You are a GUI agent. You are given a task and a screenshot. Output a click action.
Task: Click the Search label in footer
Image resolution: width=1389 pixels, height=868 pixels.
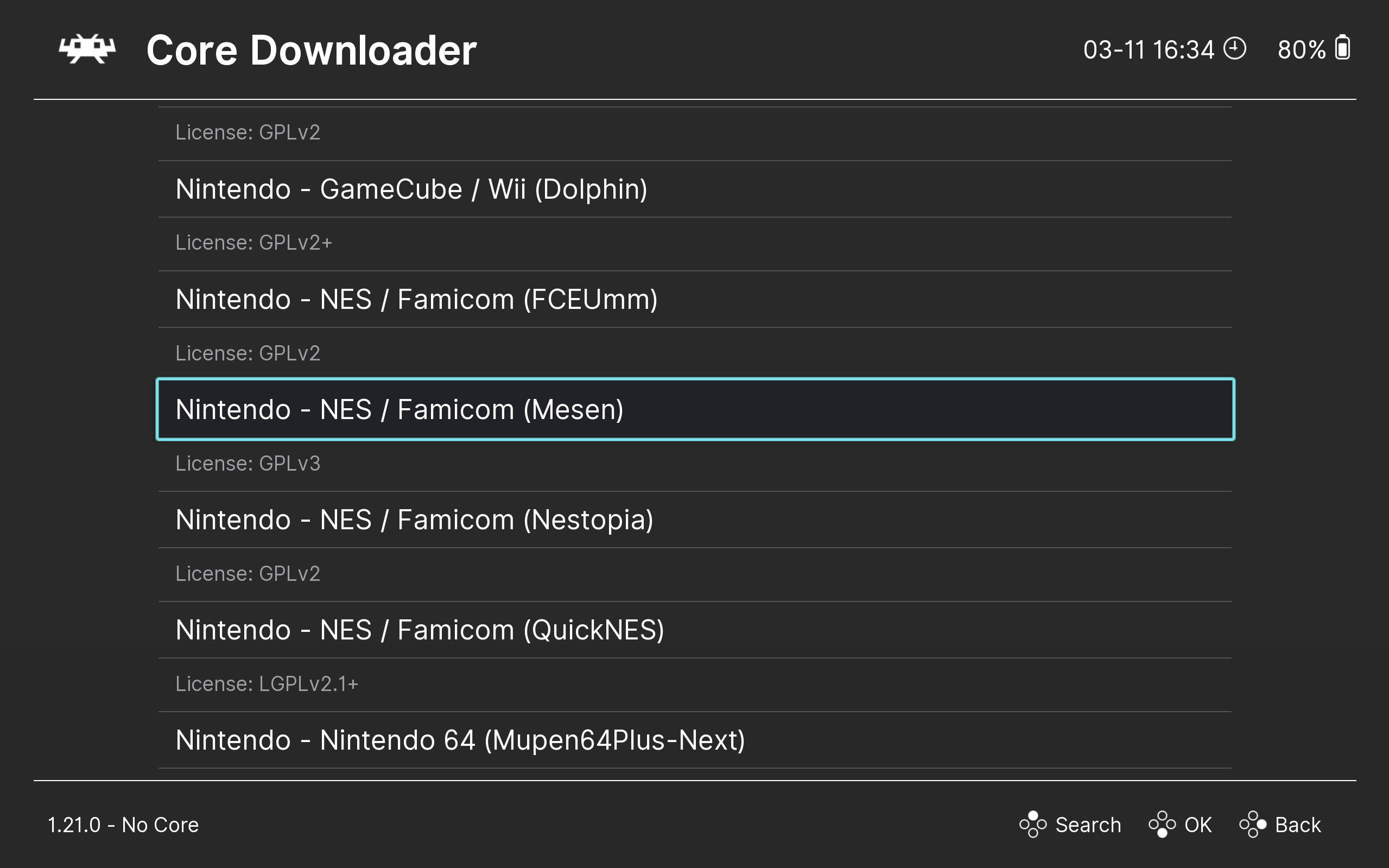pyautogui.click(x=1088, y=825)
